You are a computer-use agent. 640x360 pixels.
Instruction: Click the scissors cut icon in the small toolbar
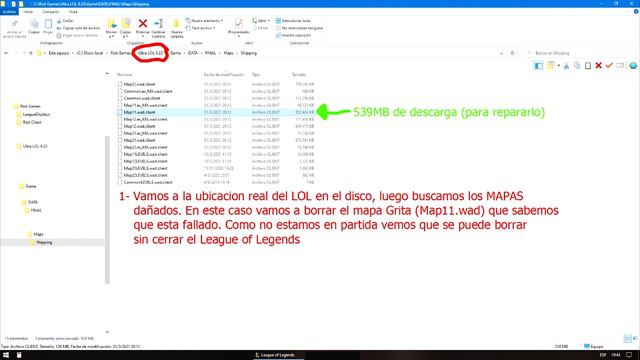click(x=567, y=65)
